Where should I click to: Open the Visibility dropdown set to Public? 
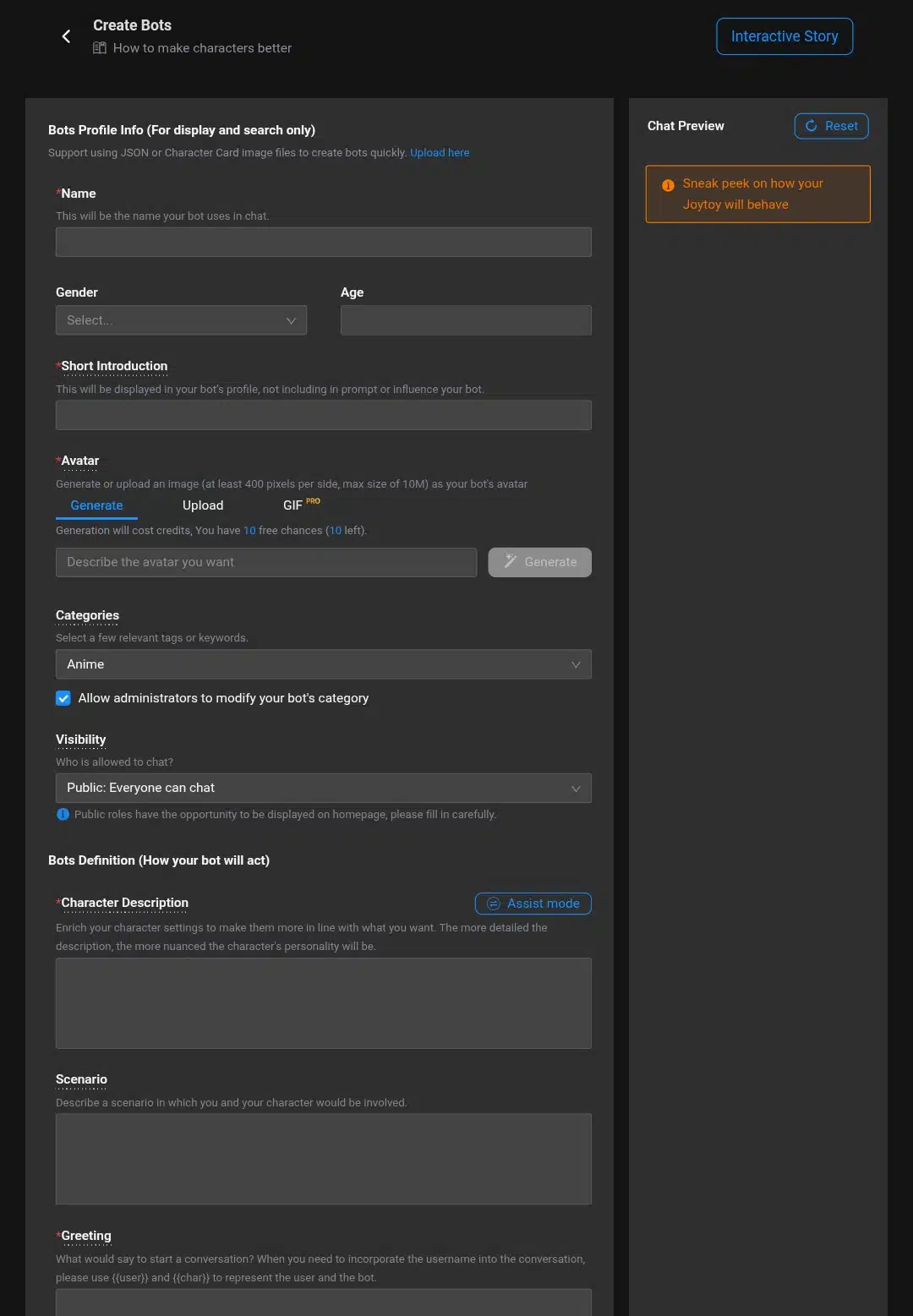[323, 788]
